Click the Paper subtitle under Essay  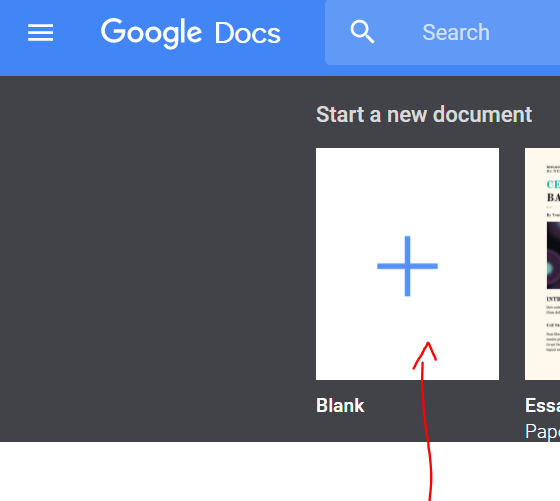542,431
